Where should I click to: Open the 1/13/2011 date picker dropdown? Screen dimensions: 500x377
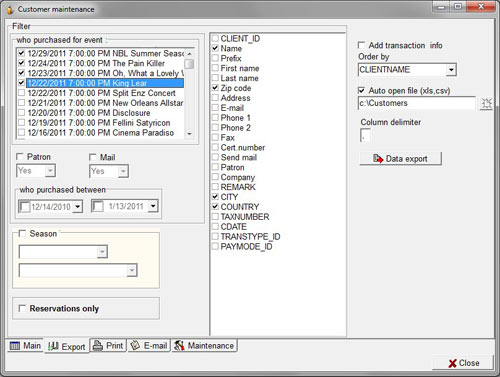point(153,206)
